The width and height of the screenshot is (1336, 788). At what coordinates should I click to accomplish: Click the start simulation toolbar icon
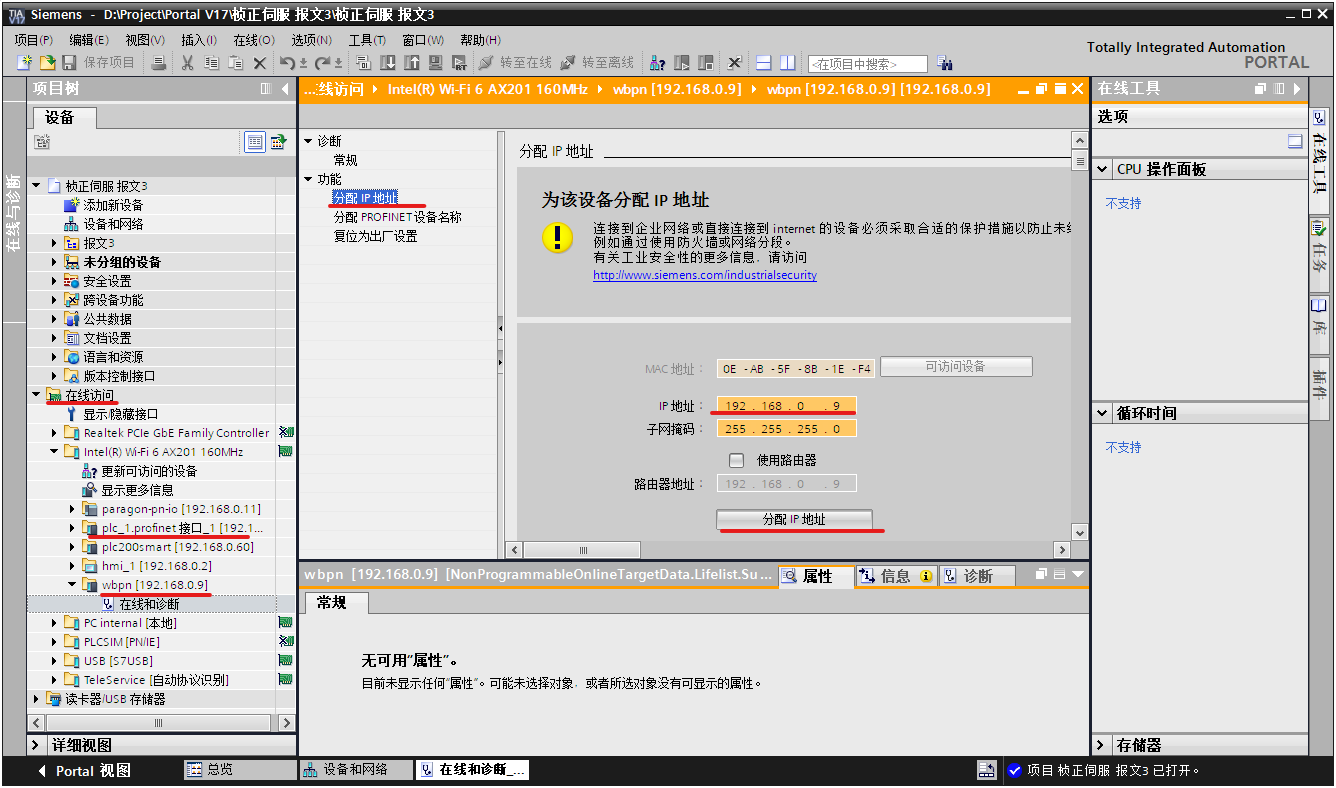(x=435, y=63)
